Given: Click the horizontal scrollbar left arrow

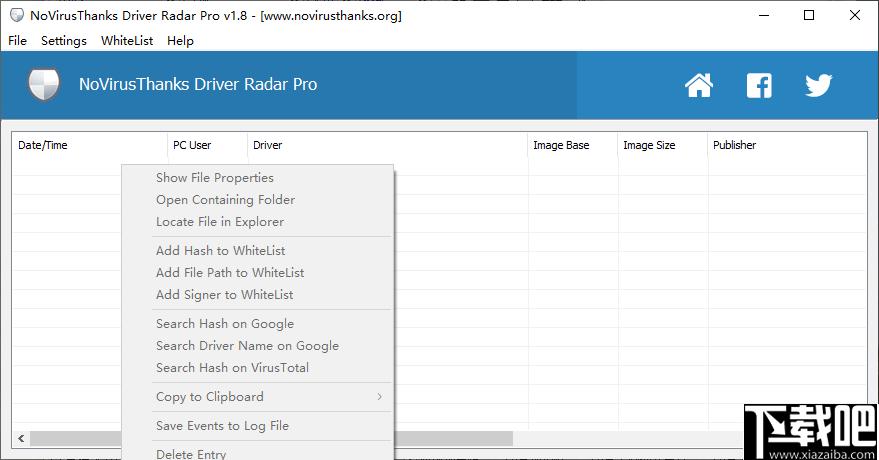Looking at the screenshot, I should (21, 438).
